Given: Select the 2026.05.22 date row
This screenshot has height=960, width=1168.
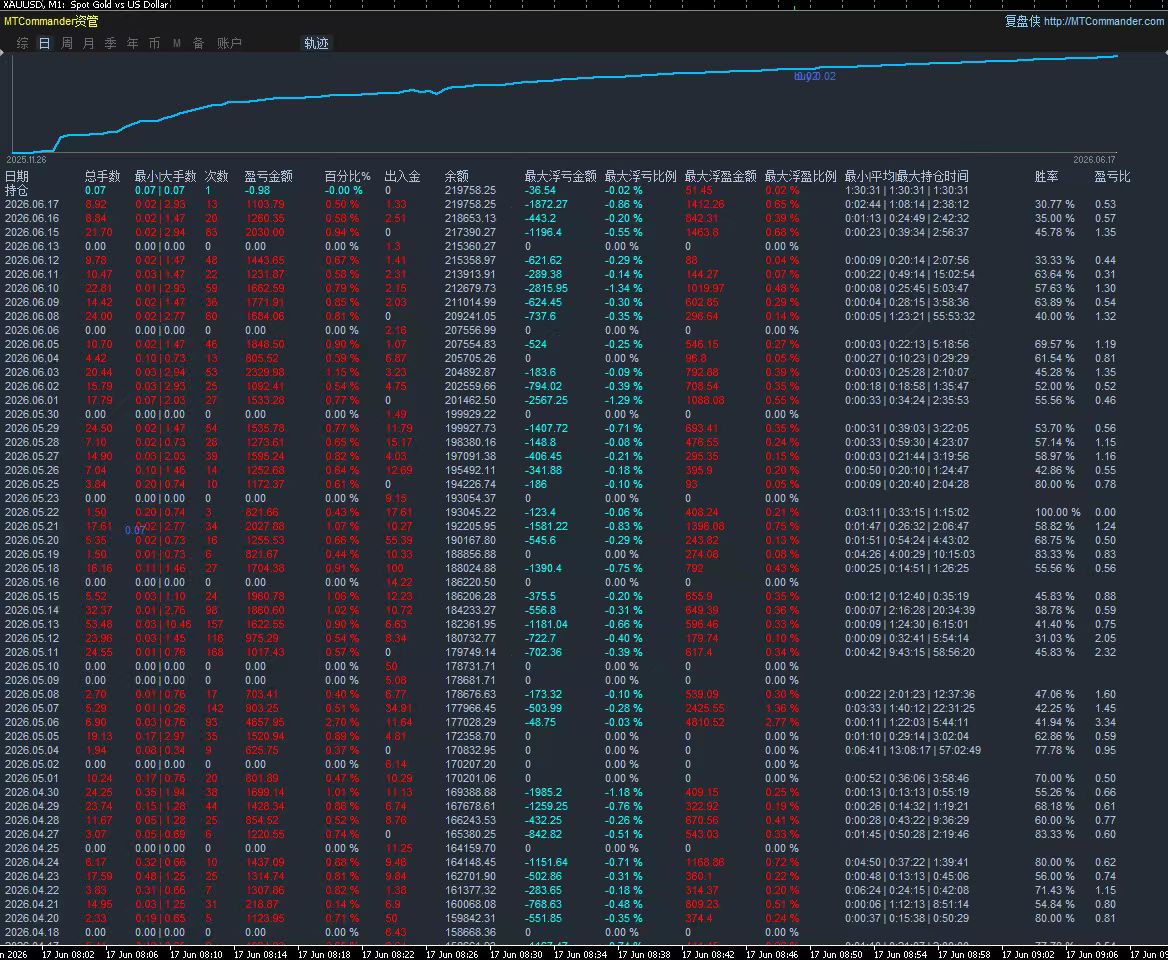Looking at the screenshot, I should tap(32, 512).
